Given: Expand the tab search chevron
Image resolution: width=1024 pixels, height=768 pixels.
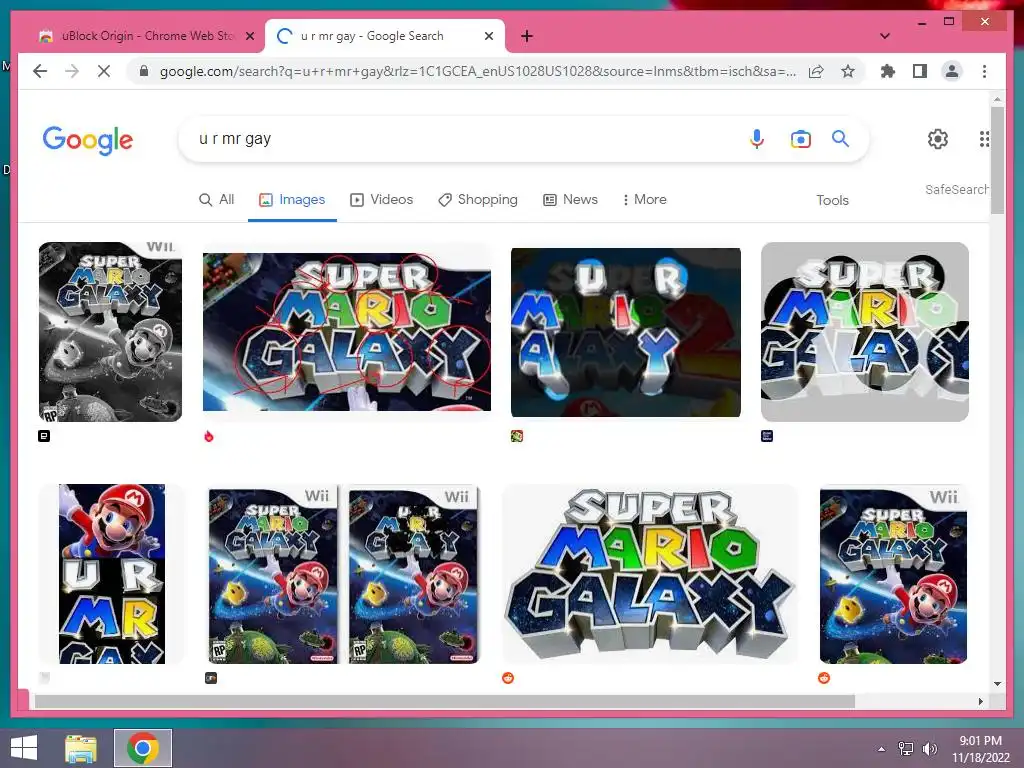Looking at the screenshot, I should pyautogui.click(x=884, y=36).
